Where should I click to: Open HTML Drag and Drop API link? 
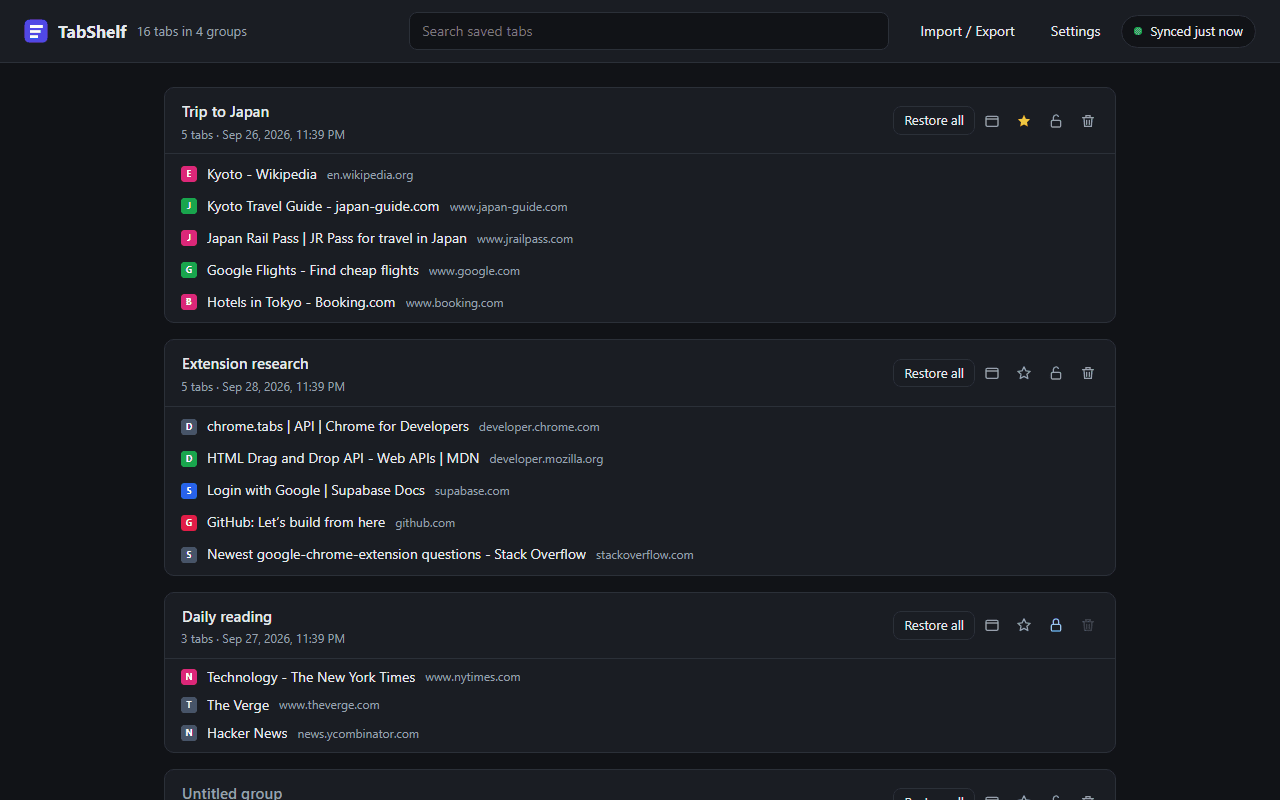click(343, 459)
